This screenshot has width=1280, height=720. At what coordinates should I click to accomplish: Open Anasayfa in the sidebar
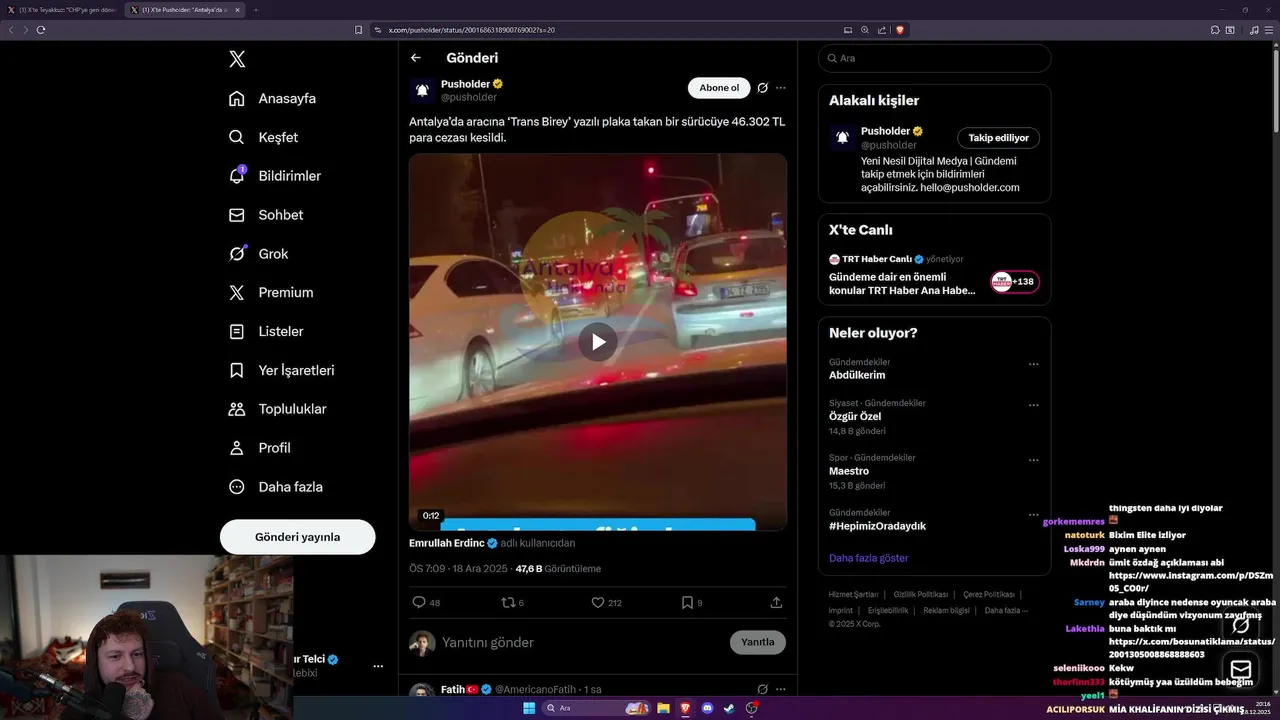(x=273, y=98)
